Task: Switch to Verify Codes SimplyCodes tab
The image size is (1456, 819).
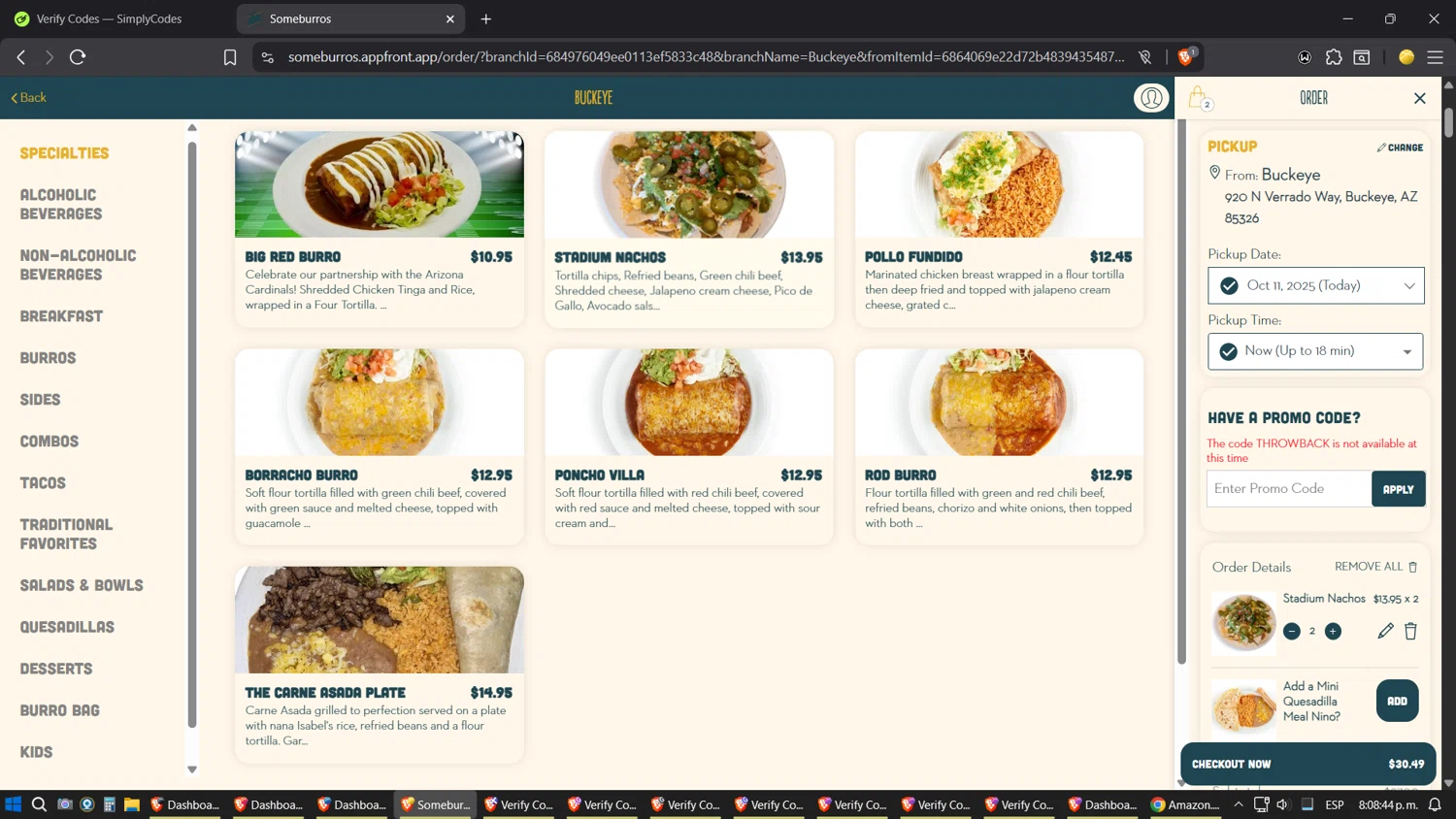Action: point(110,18)
